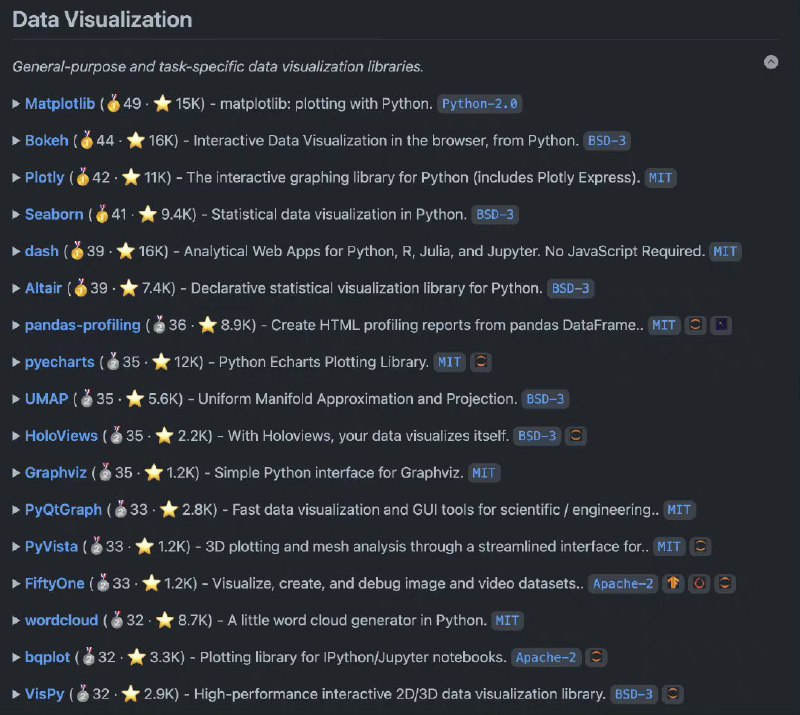The width and height of the screenshot is (800, 715).
Task: Open the FiftyOne project link
Action: pyautogui.click(x=55, y=583)
